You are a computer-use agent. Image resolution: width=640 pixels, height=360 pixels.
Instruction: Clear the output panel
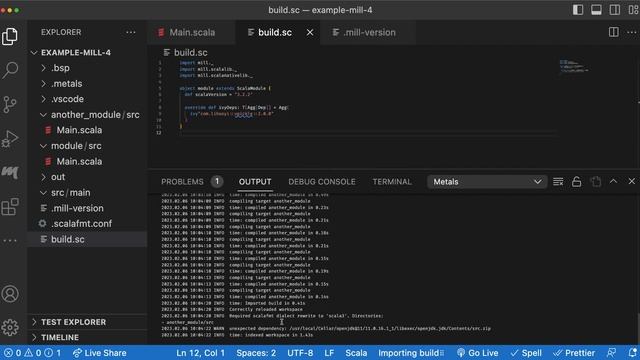(x=558, y=182)
